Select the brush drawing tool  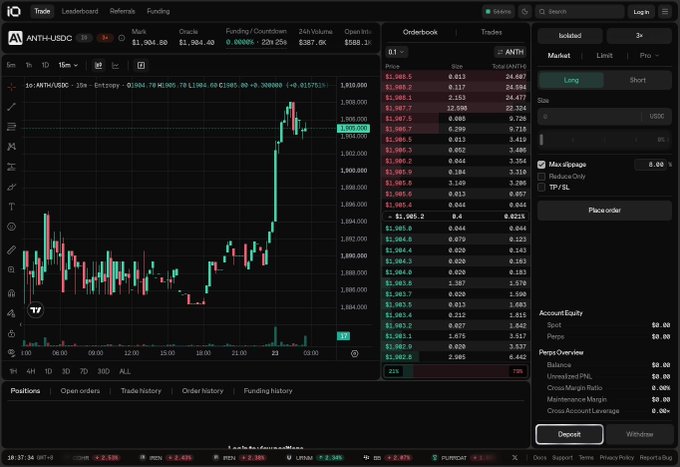click(12, 187)
